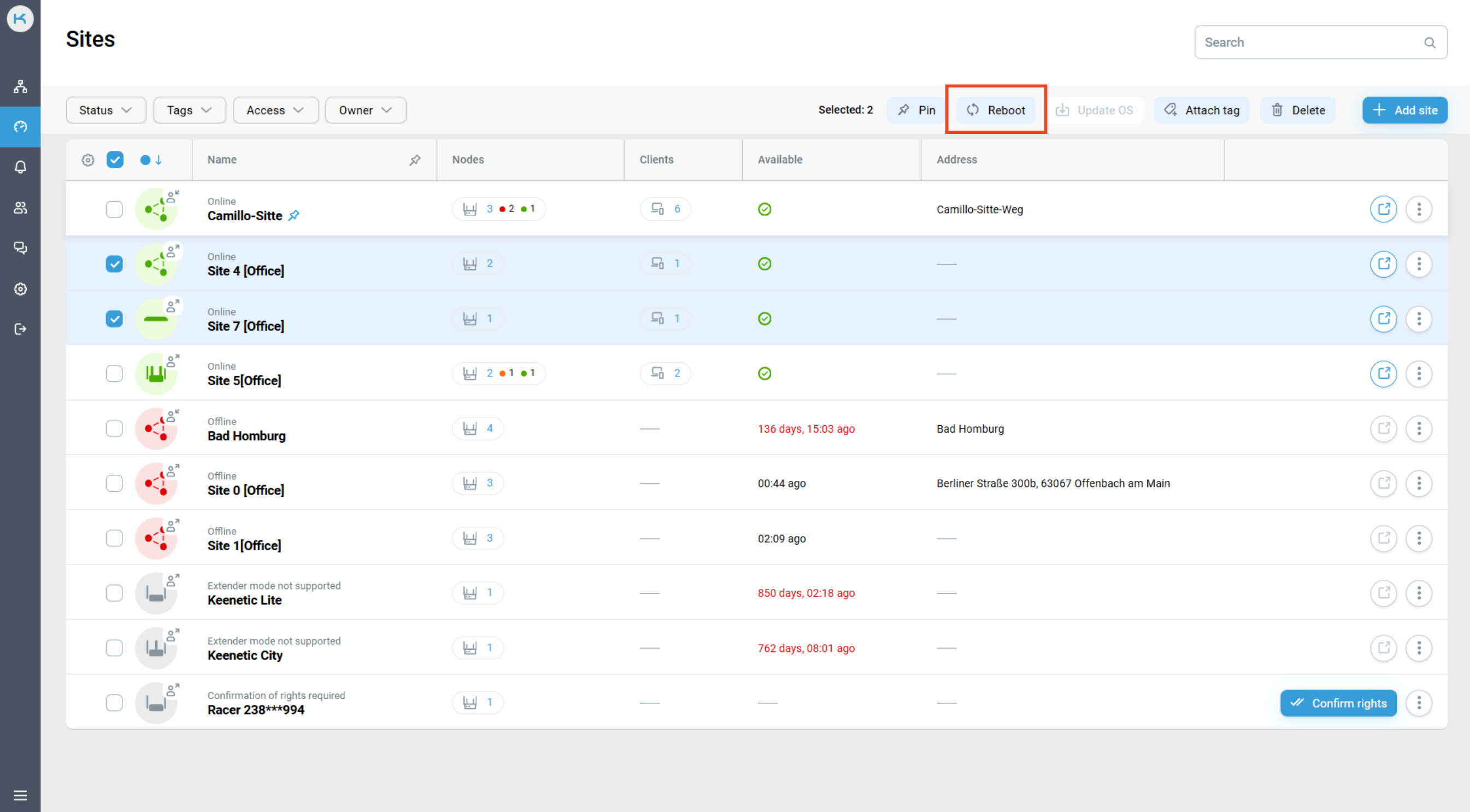Confirm rights for Racer 238***994
1470x812 pixels.
(1338, 703)
